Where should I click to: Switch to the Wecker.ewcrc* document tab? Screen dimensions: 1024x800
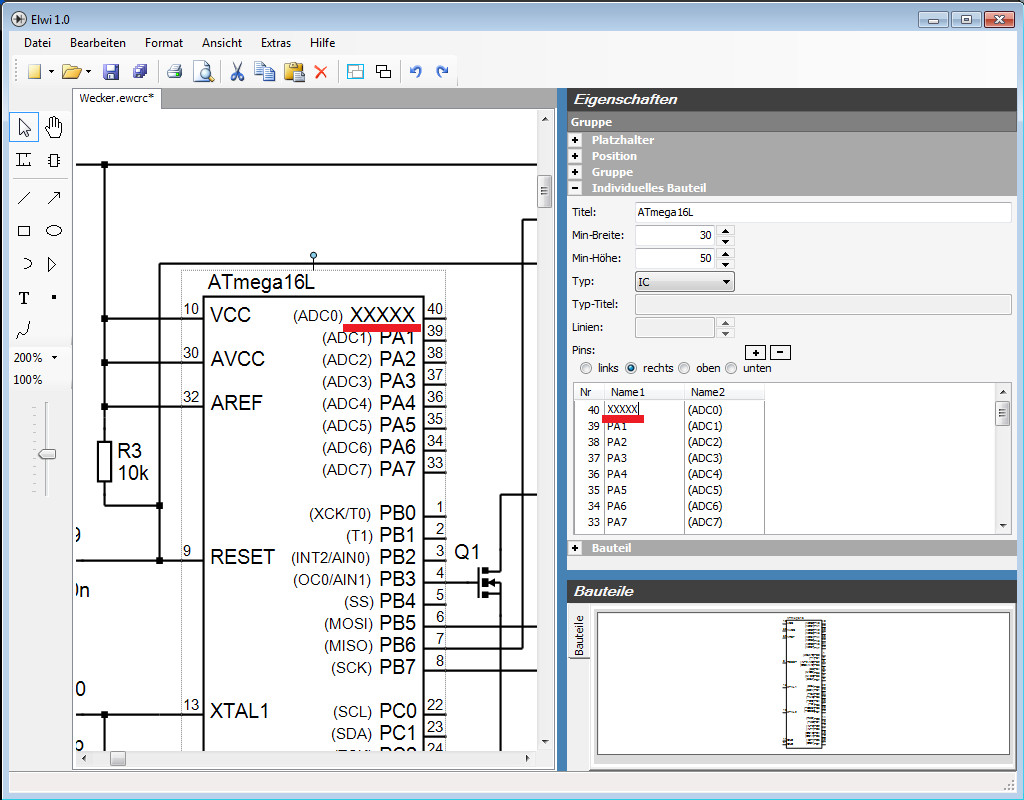point(116,99)
